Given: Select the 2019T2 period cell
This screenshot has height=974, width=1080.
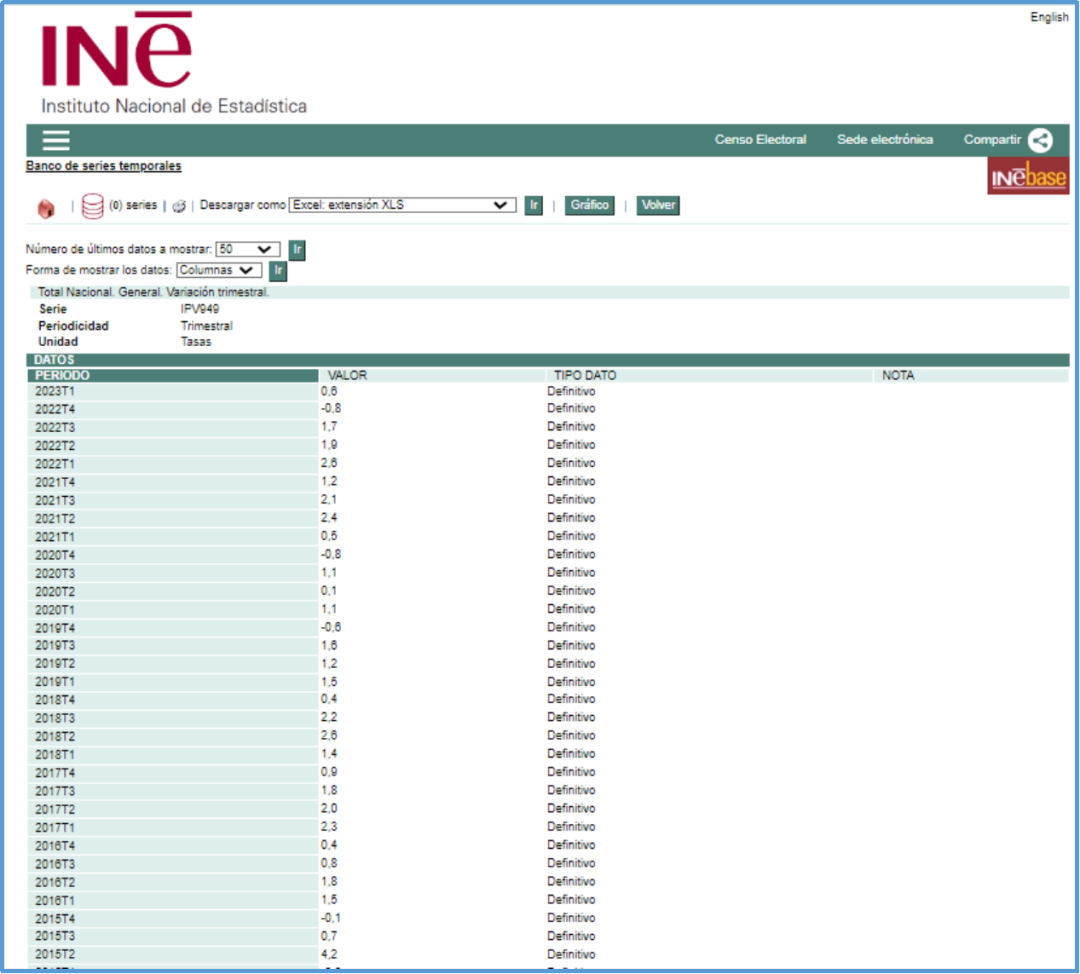Looking at the screenshot, I should coord(173,664).
